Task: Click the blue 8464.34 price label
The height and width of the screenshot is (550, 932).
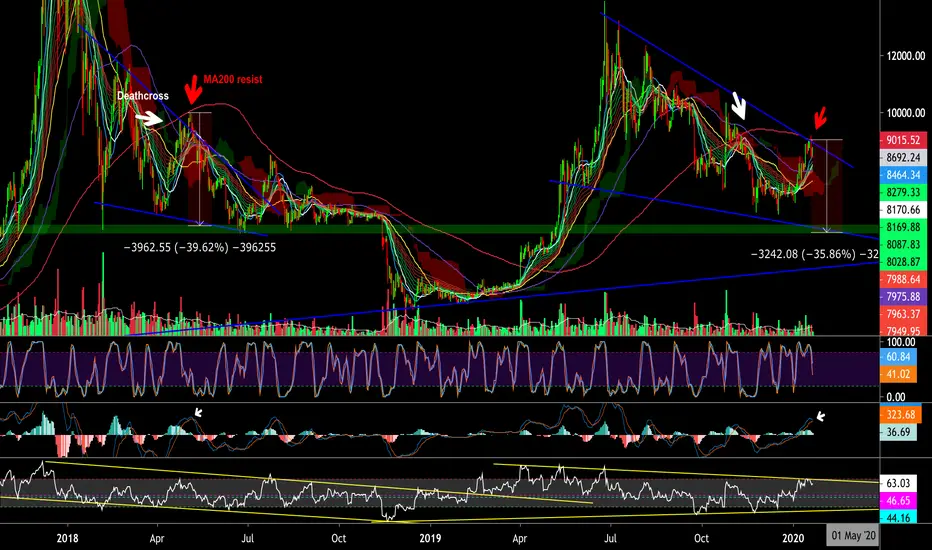Action: (903, 175)
